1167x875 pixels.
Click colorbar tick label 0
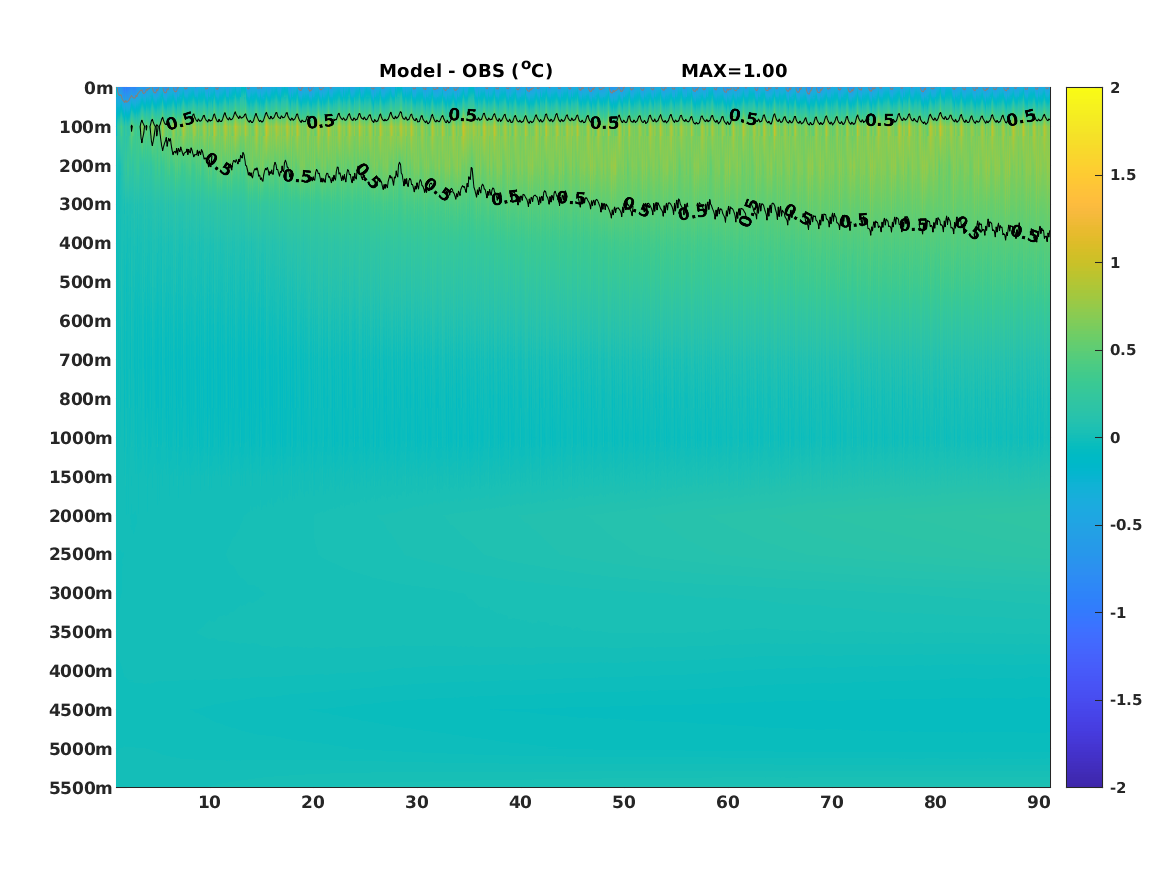(1115, 438)
